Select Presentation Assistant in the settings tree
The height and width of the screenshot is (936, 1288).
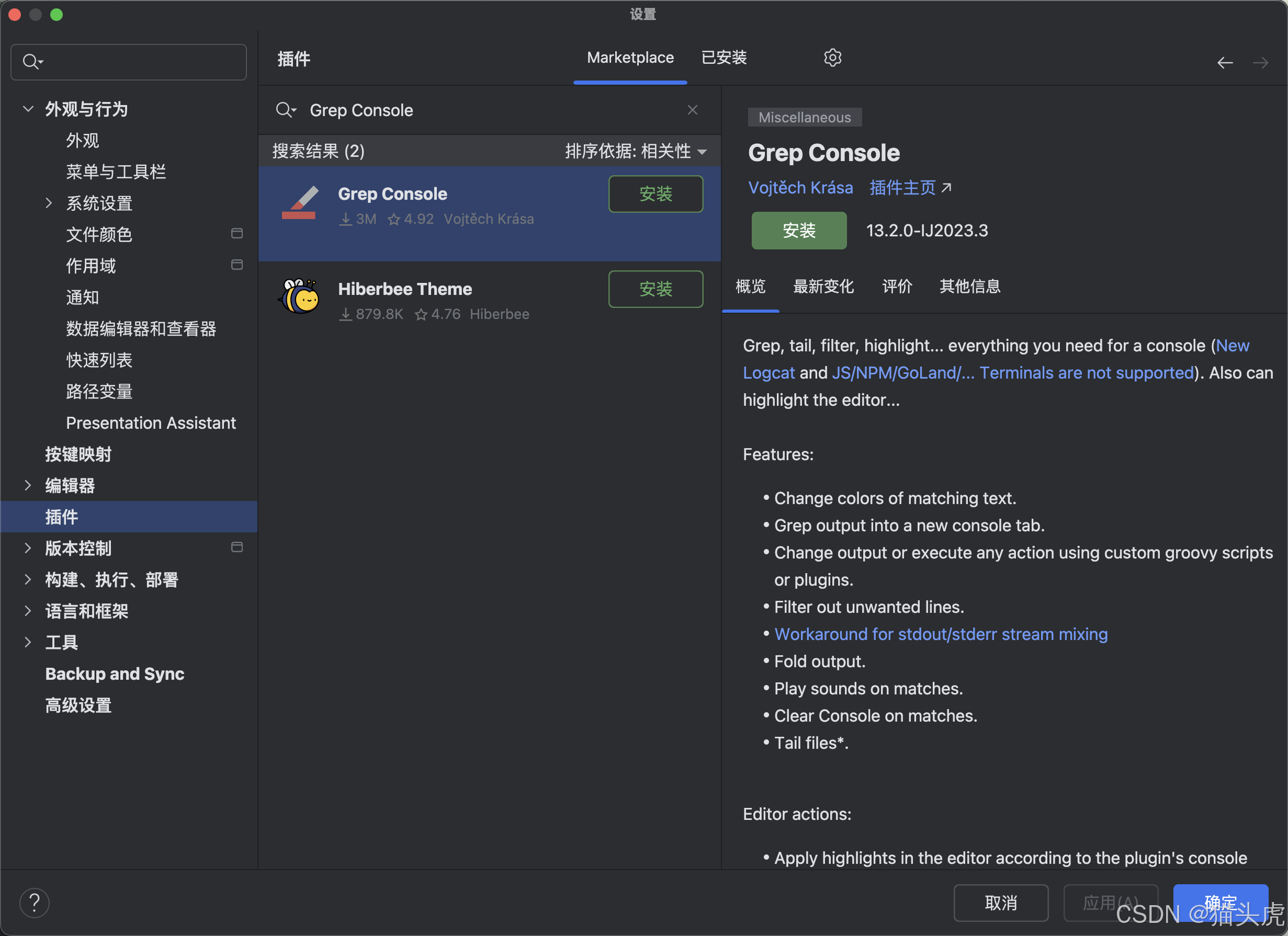point(151,423)
